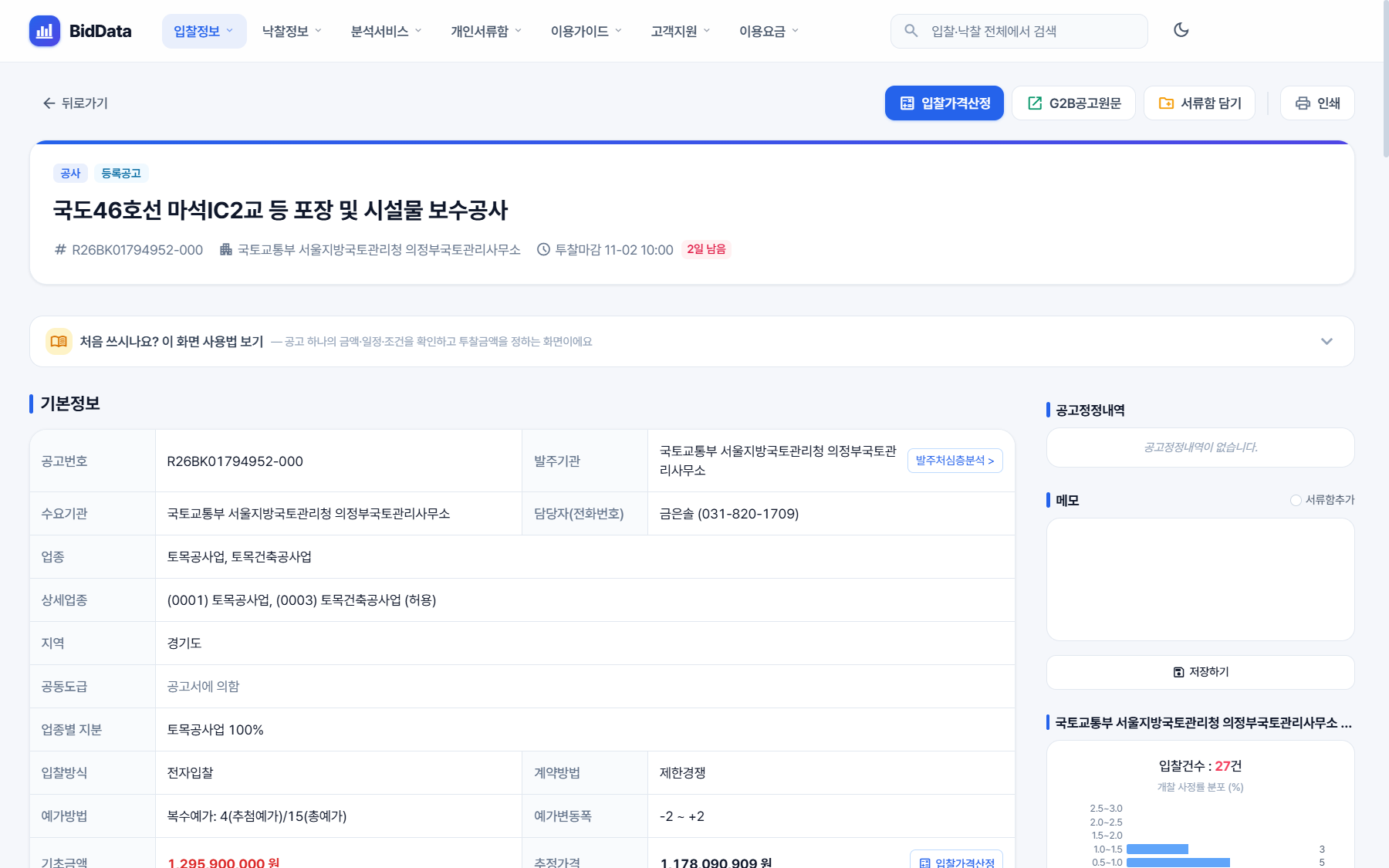This screenshot has height=868, width=1389.
Task: Click the clock icon beside 투찰마감
Action: pyautogui.click(x=543, y=249)
